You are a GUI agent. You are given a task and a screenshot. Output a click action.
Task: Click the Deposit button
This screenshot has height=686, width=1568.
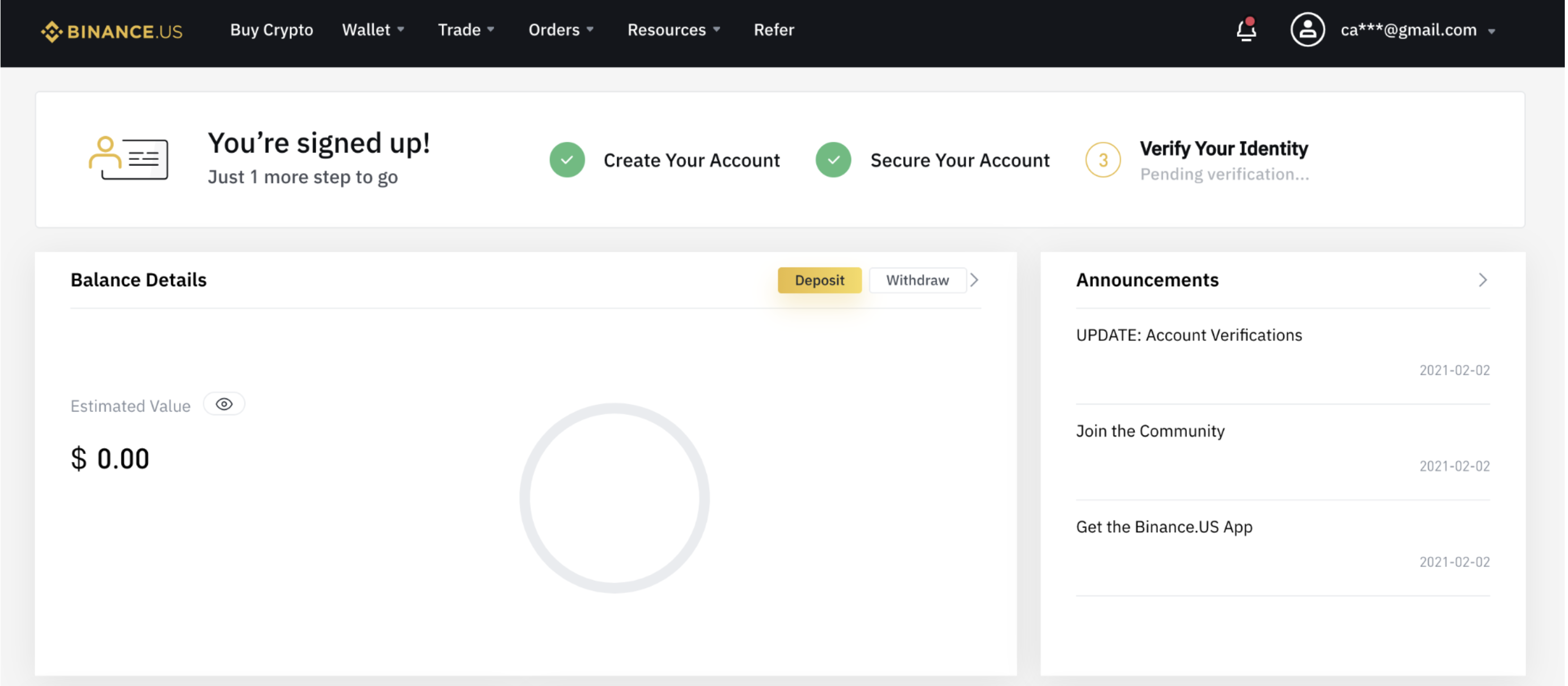[x=819, y=280]
